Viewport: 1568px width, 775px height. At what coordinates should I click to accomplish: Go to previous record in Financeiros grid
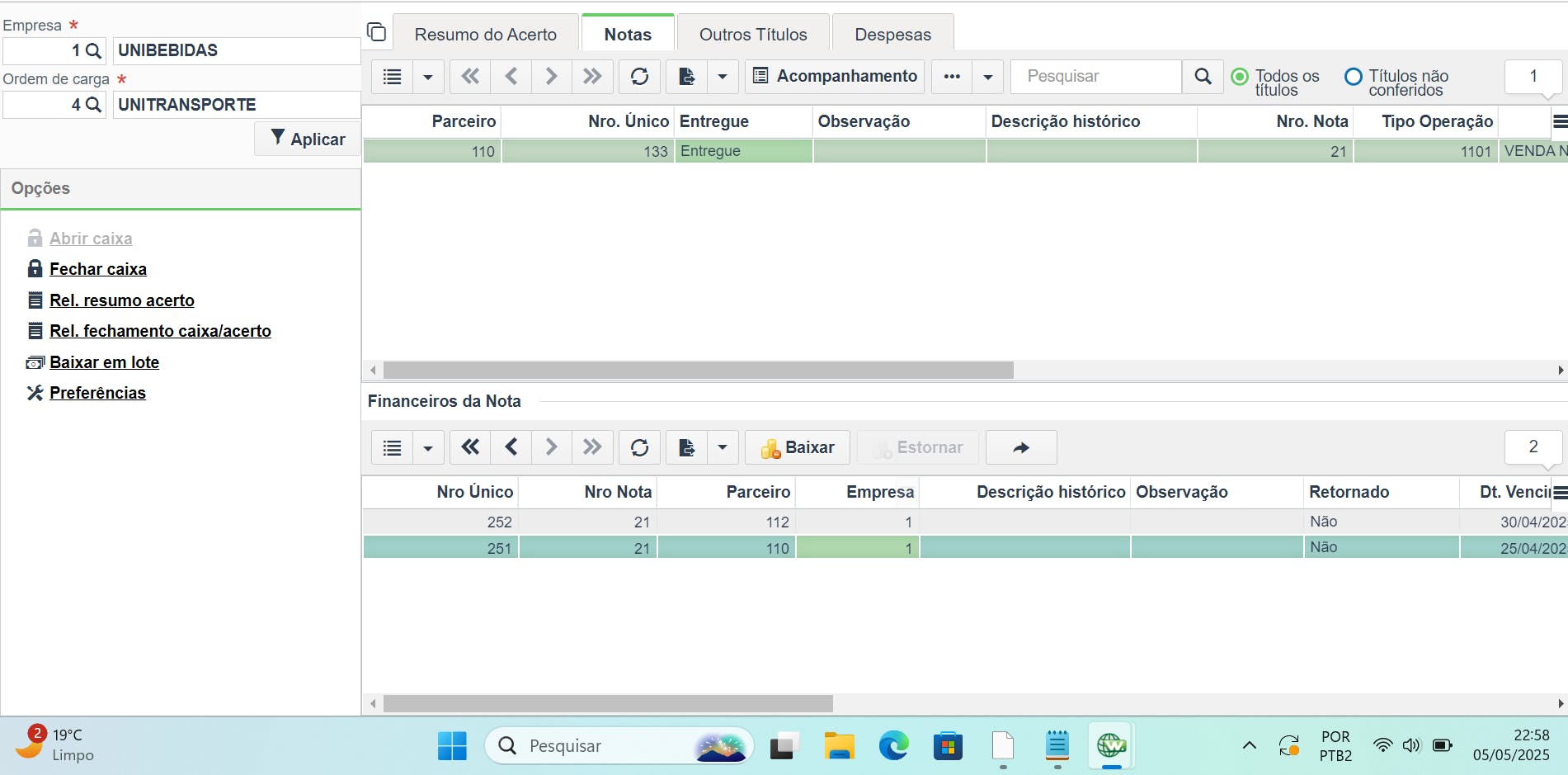(x=511, y=447)
